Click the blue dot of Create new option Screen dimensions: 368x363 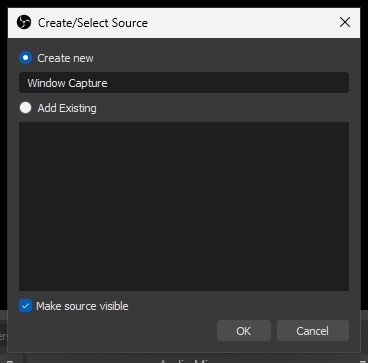(x=25, y=58)
